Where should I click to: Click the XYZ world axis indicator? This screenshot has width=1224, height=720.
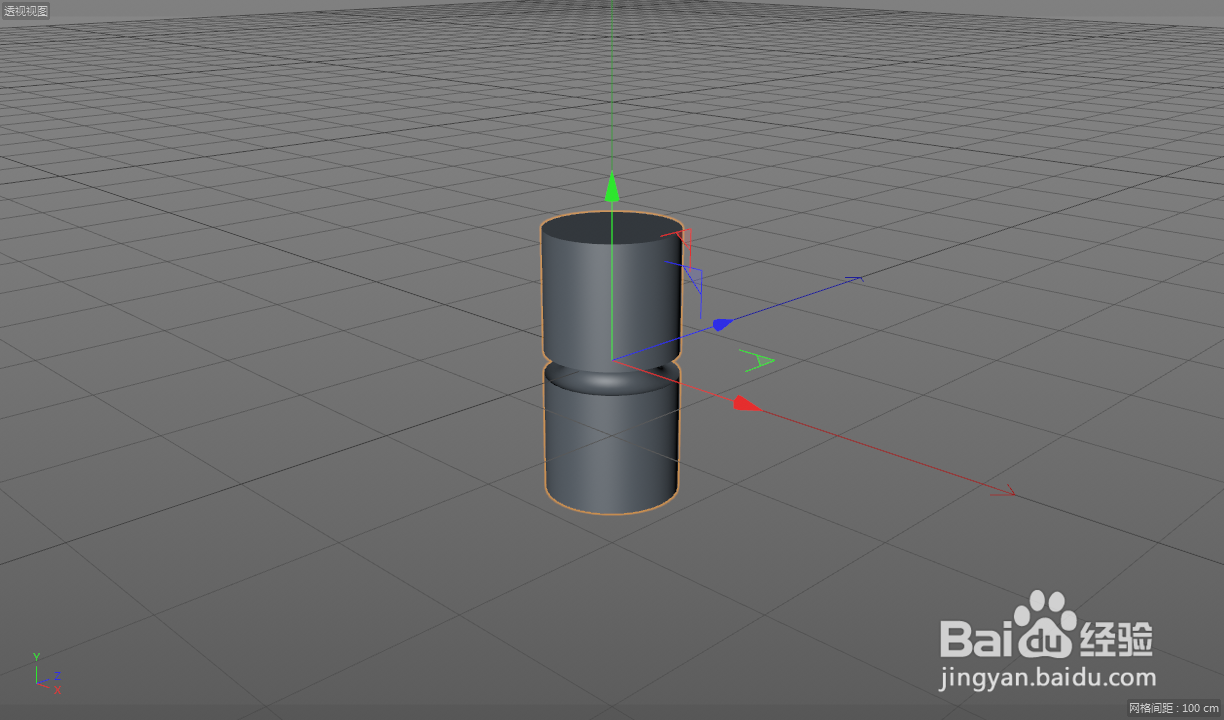(x=46, y=672)
